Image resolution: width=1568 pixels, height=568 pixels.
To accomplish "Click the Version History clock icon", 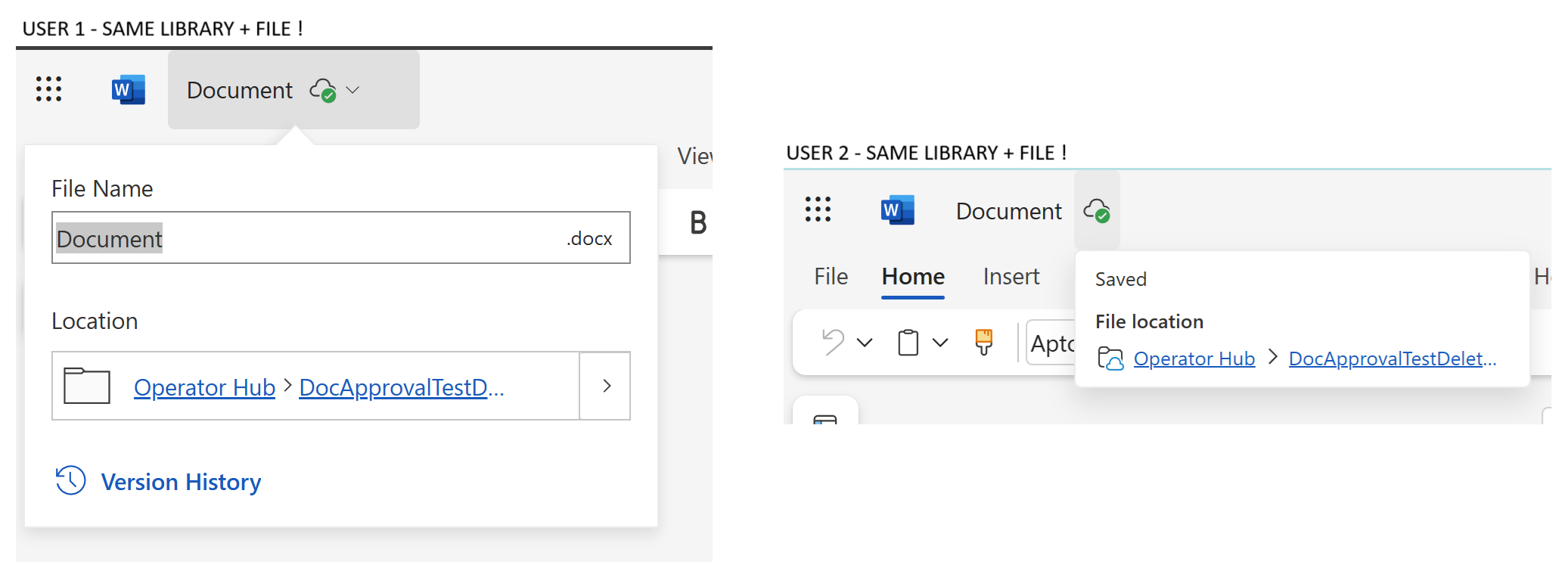I will tap(70, 480).
